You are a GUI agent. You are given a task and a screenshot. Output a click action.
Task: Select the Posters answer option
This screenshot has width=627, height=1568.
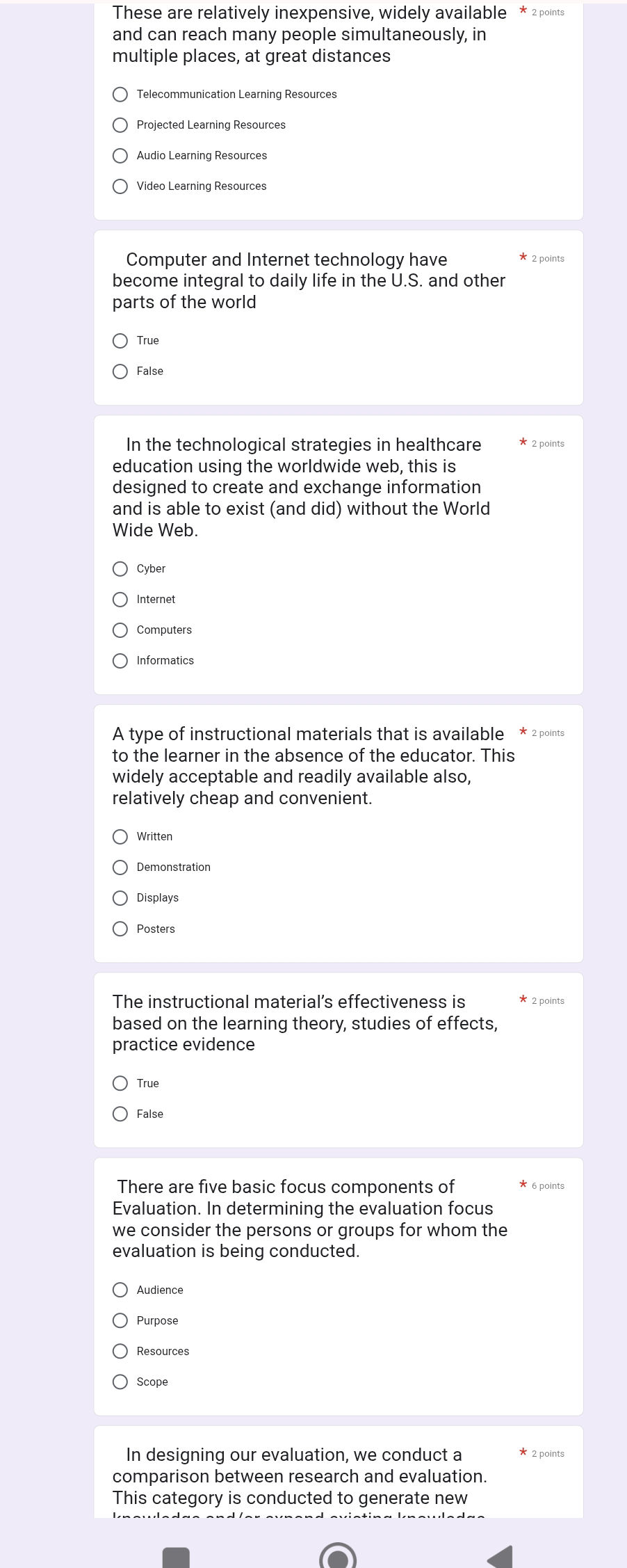point(120,929)
